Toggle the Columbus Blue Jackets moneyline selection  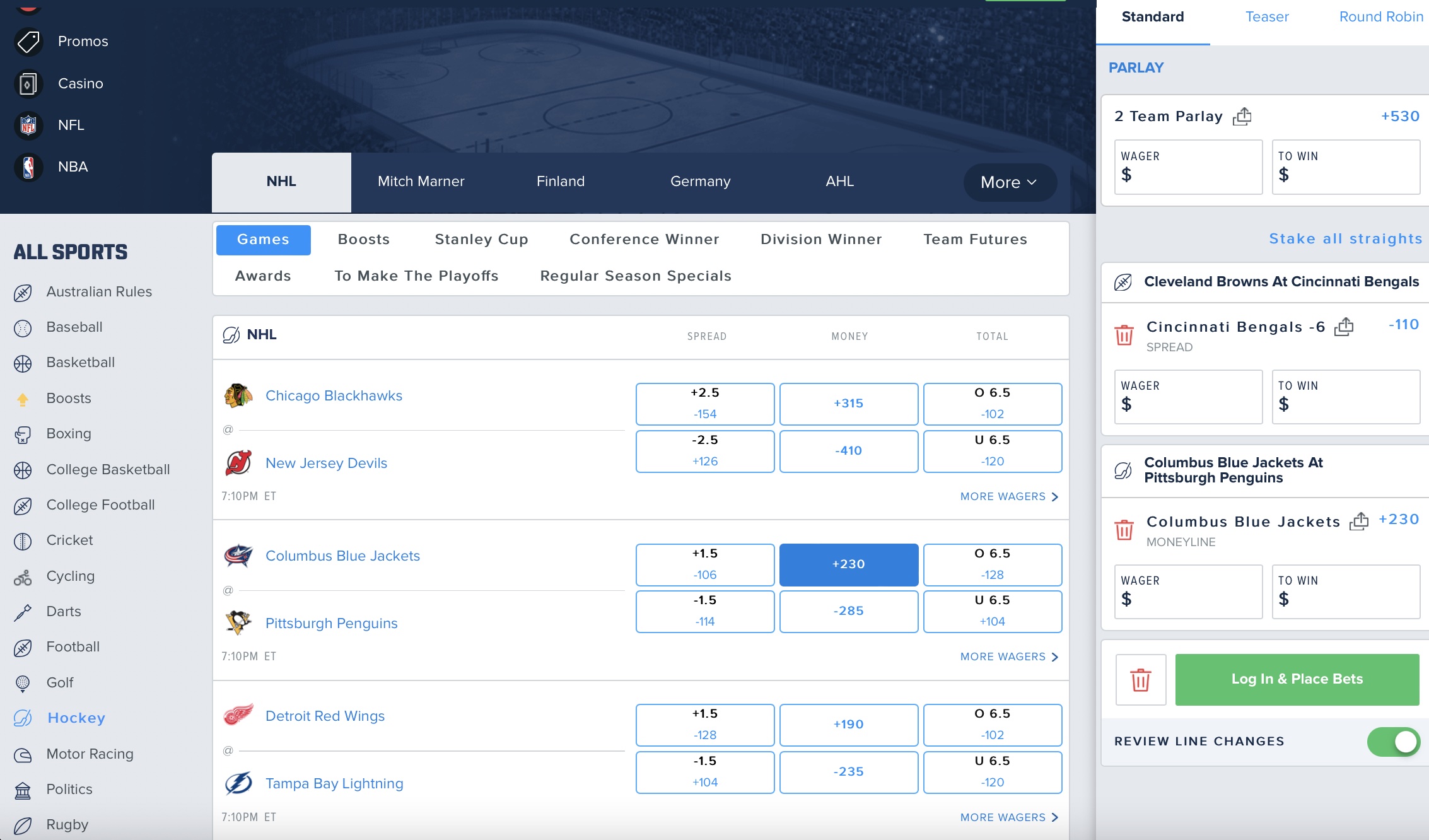[848, 564]
